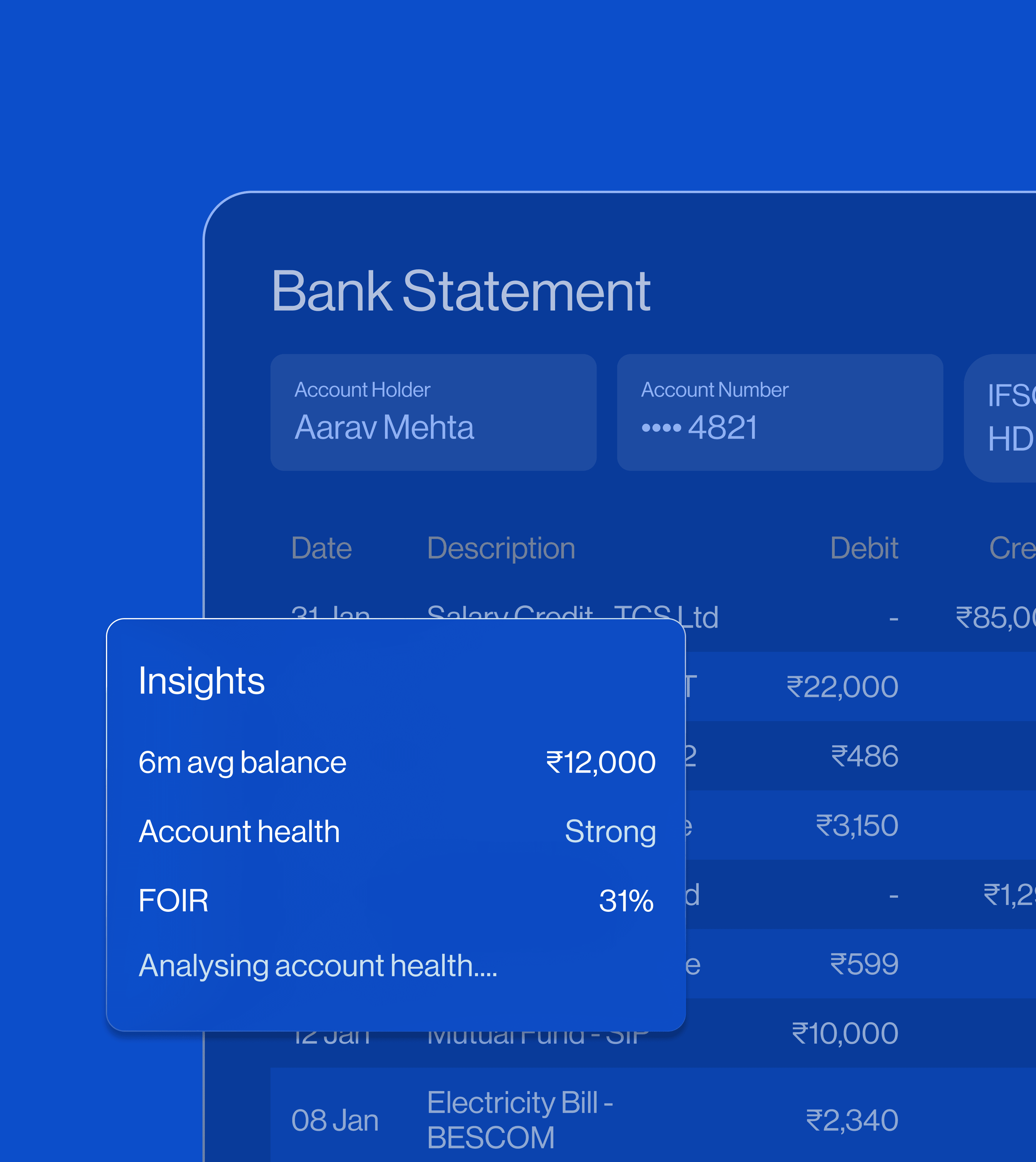Viewport: 1036px width, 1162px height.
Task: Click the Description column header
Action: click(x=501, y=549)
